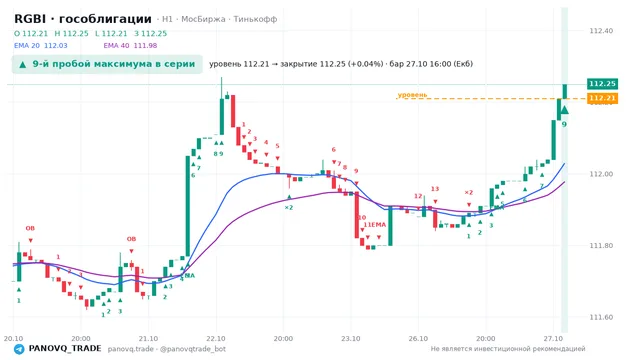Viewport: 640px width, 360px height.
Task: Click the 22.10 date axis label
Action: [x=216, y=338]
